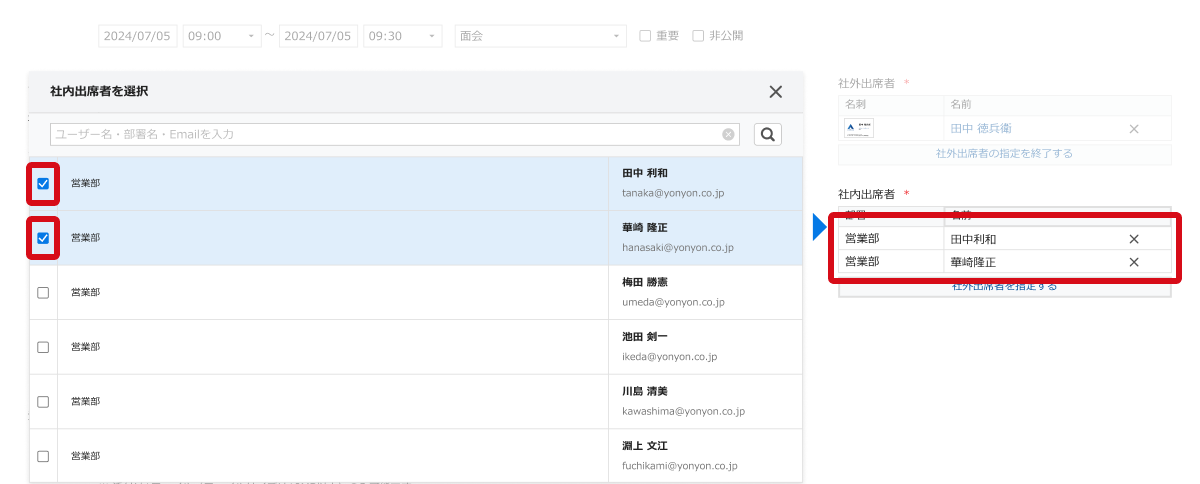Click 営業部 in the 淵上 文江 row

85,456
